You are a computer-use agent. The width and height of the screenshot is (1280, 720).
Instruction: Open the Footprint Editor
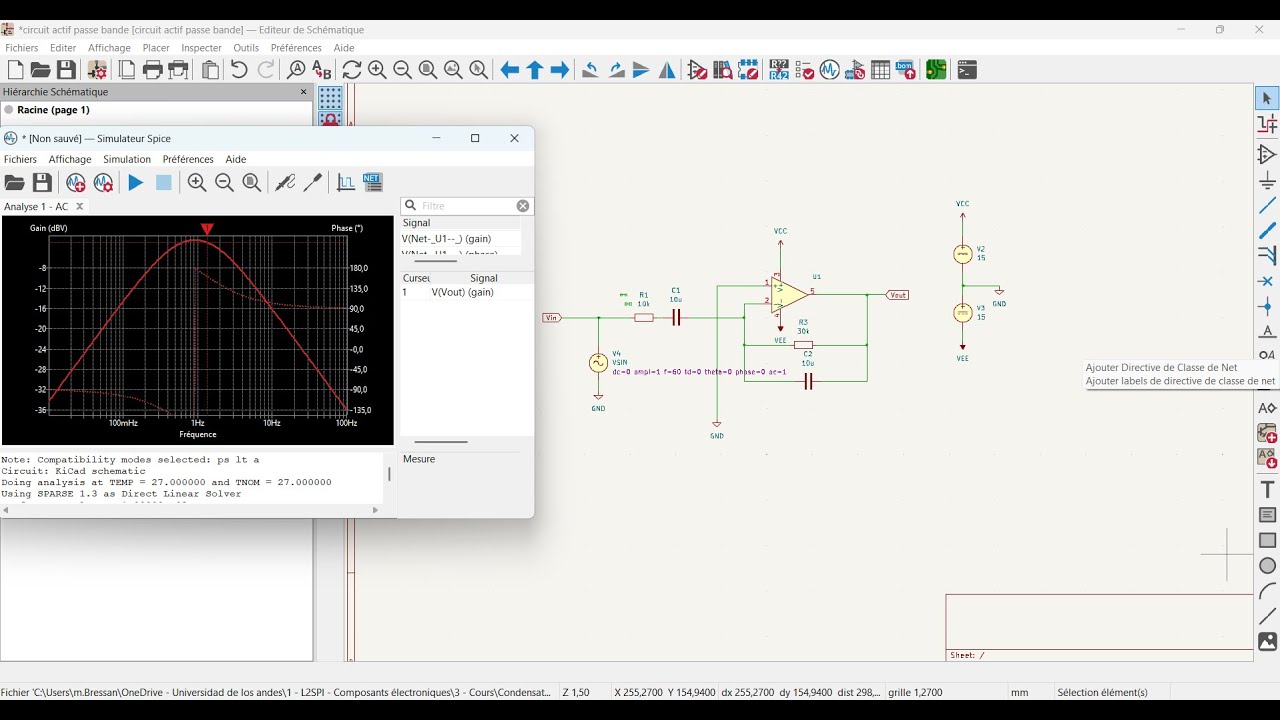coord(748,70)
